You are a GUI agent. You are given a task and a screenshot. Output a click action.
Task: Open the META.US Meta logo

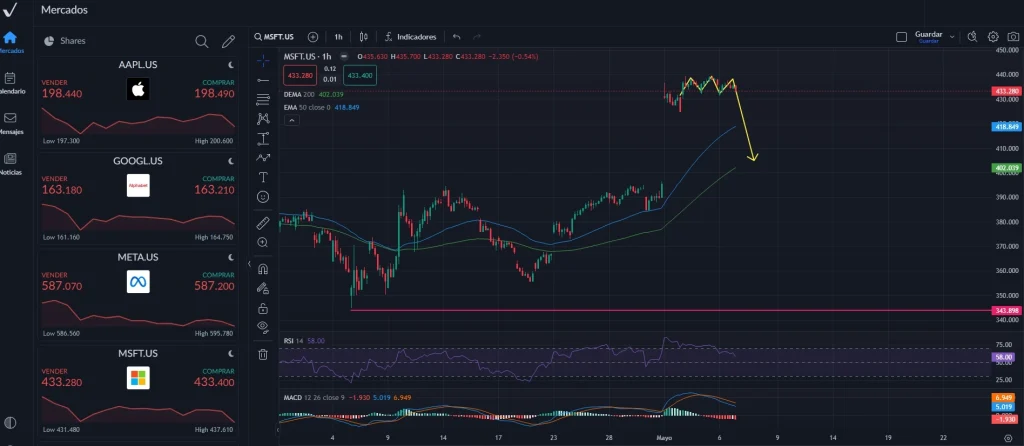point(138,281)
